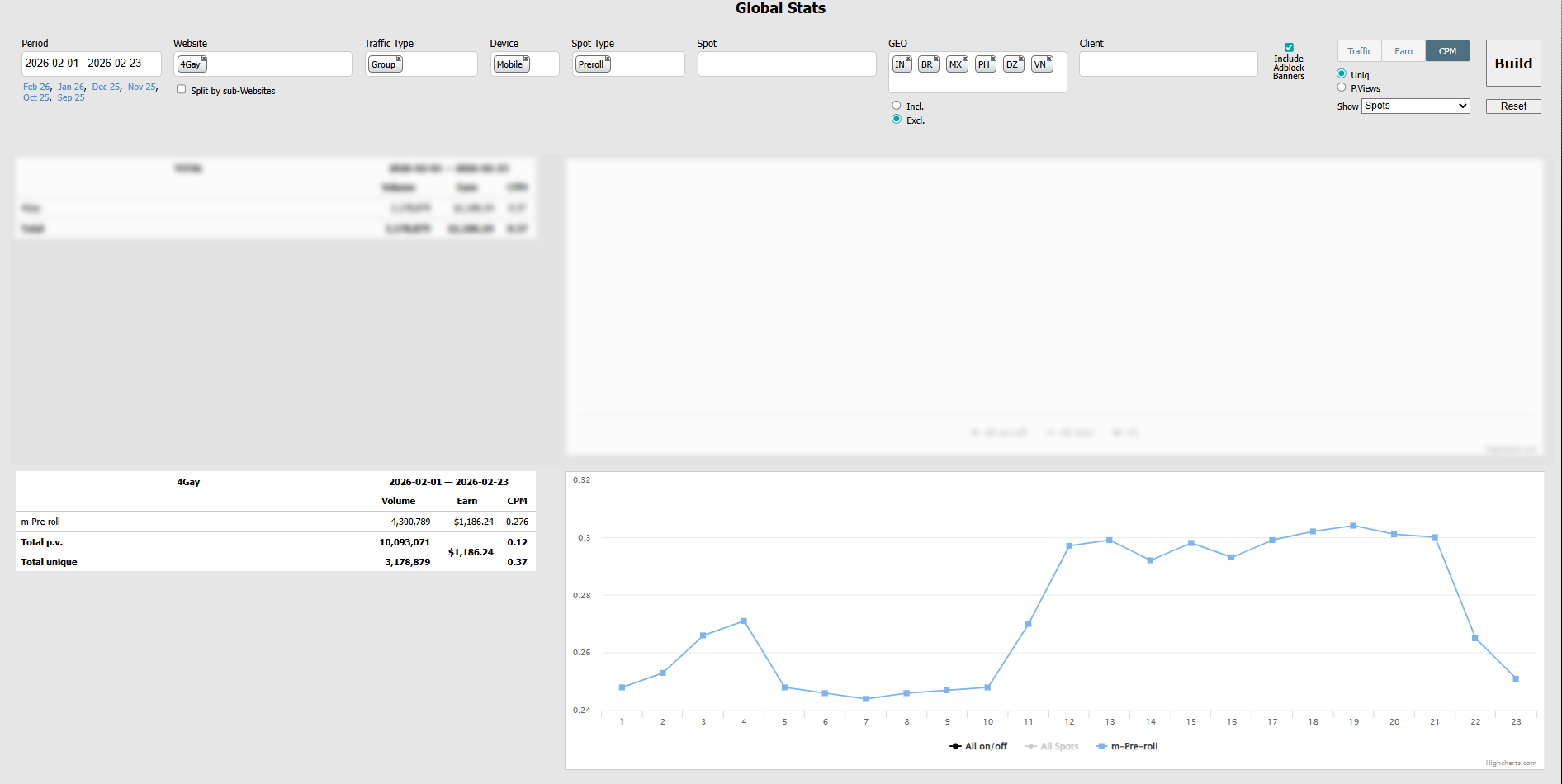Remove the 4Gay website tag

tap(204, 59)
